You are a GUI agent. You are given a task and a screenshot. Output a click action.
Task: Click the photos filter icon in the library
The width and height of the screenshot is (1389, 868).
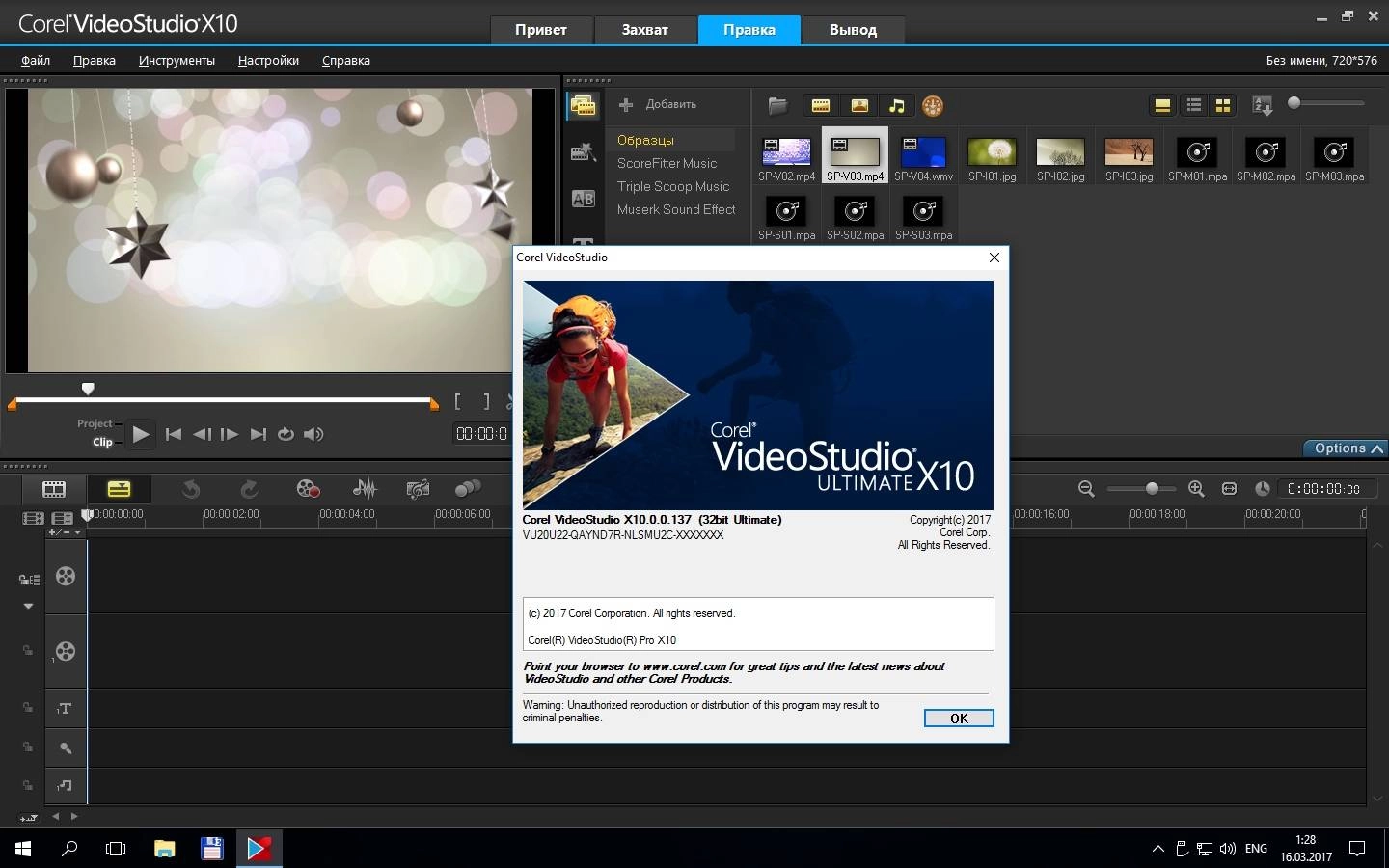coord(858,106)
